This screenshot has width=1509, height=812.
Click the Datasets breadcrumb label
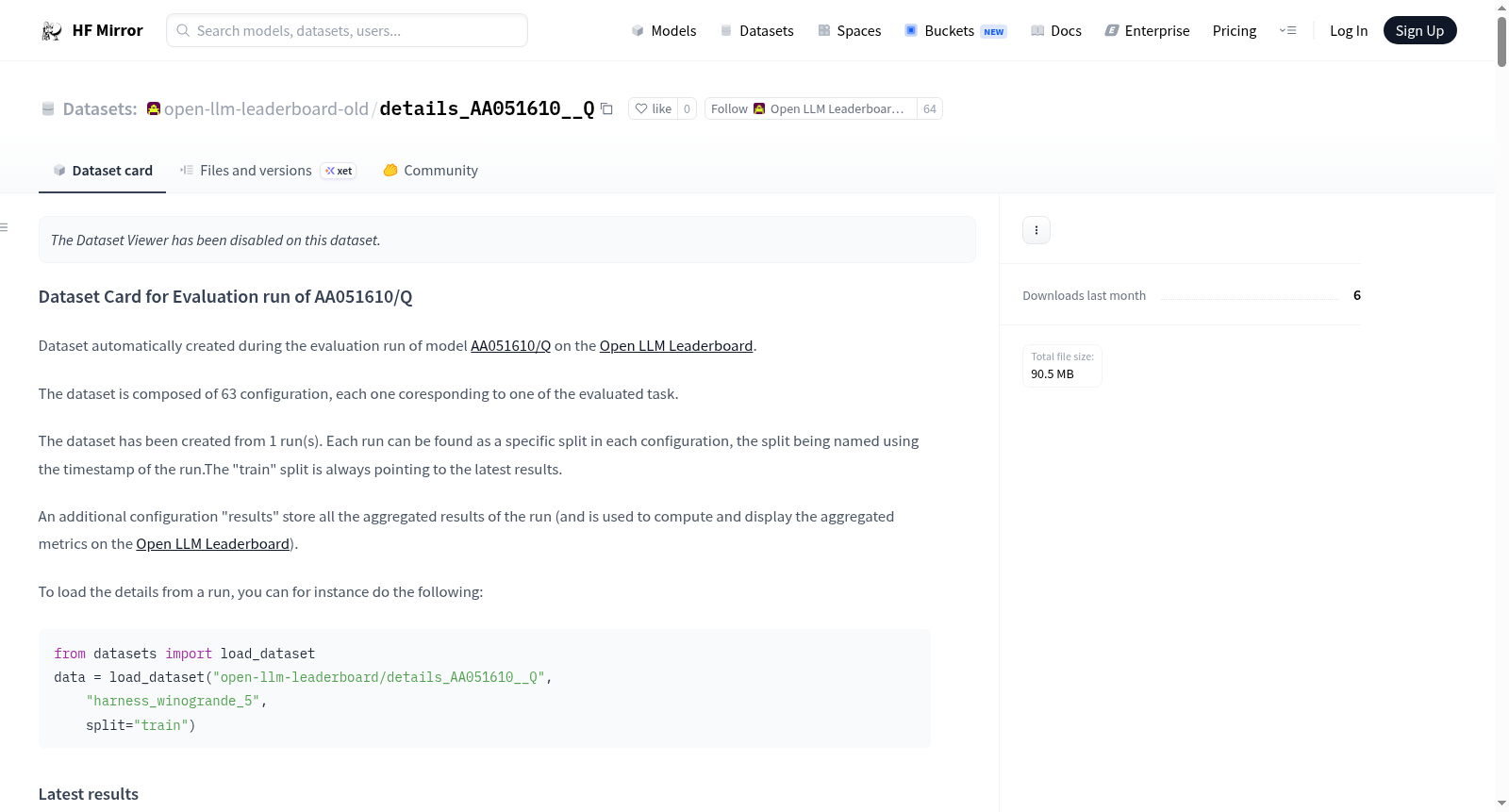coord(100,109)
